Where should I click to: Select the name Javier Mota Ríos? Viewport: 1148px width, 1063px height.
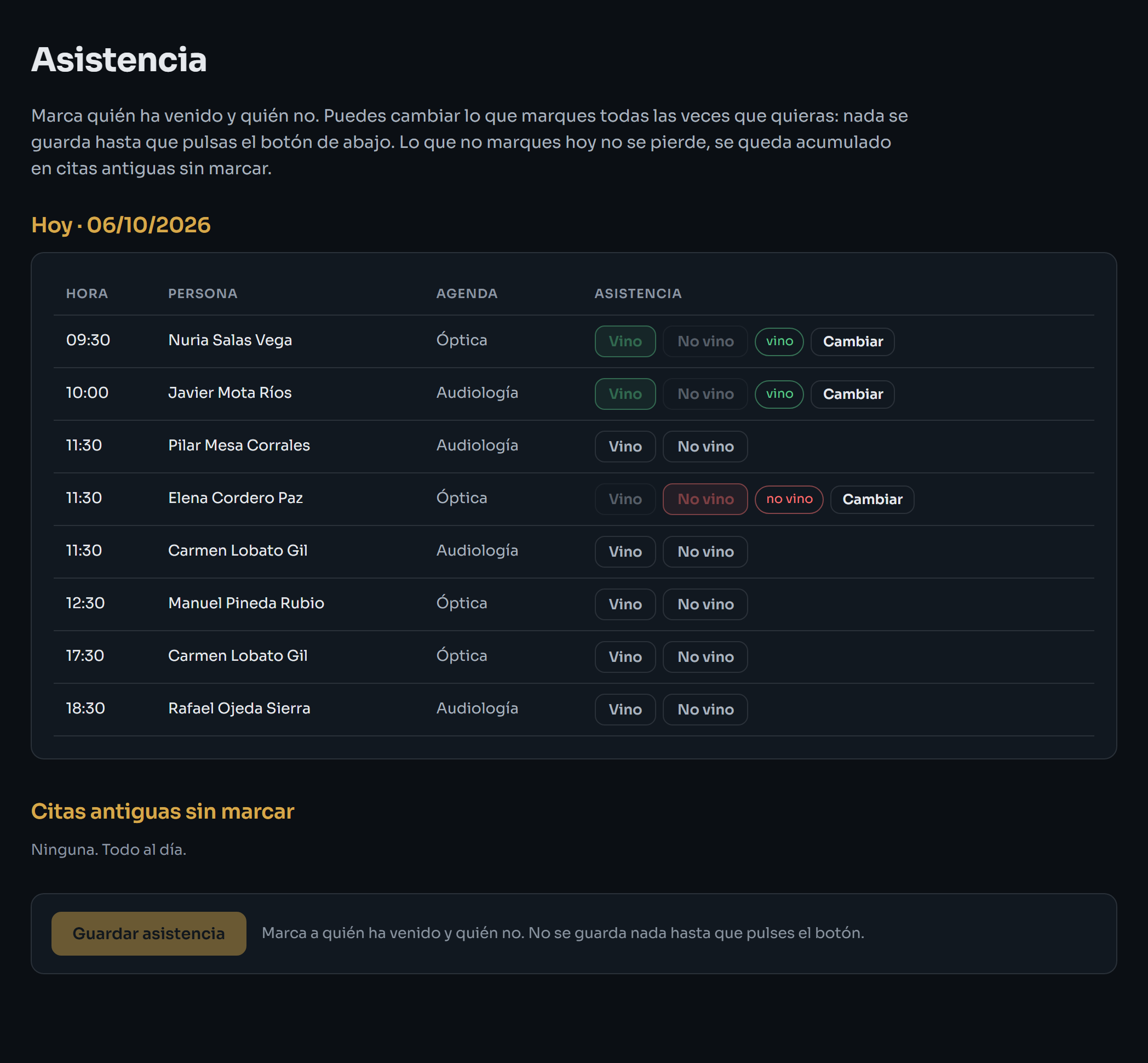point(230,393)
